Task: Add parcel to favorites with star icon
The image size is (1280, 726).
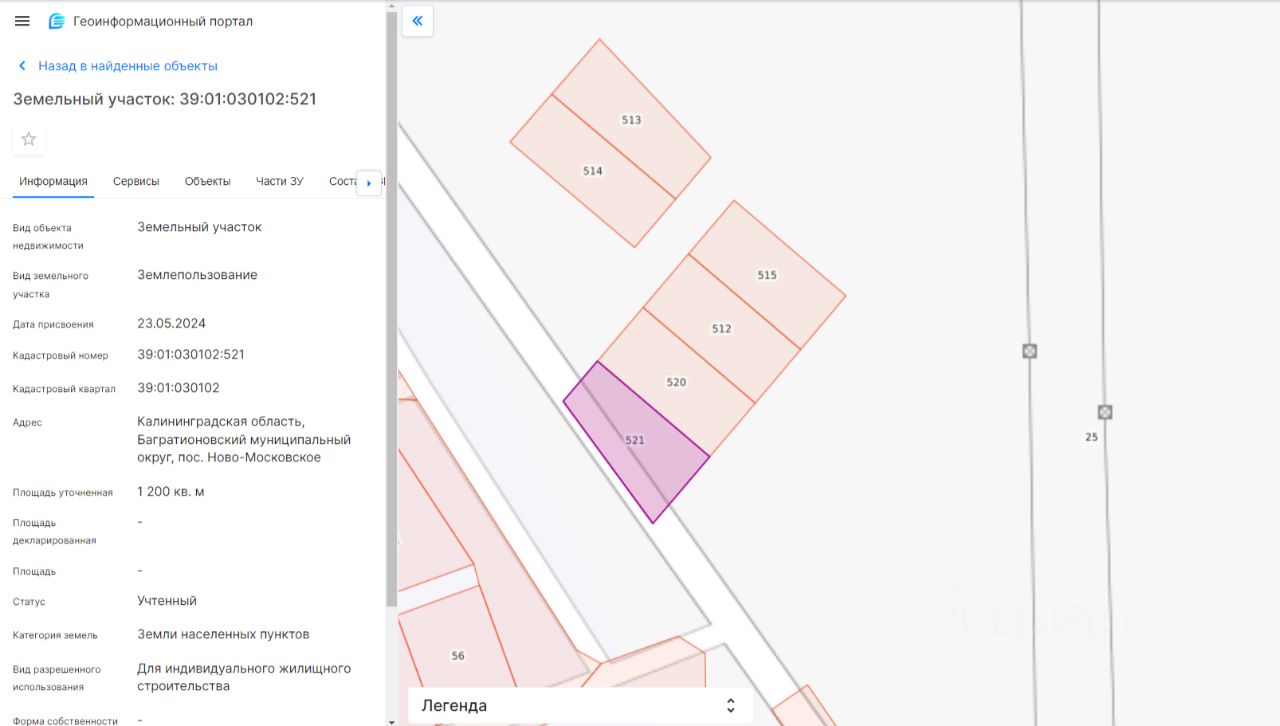Action: [29, 139]
